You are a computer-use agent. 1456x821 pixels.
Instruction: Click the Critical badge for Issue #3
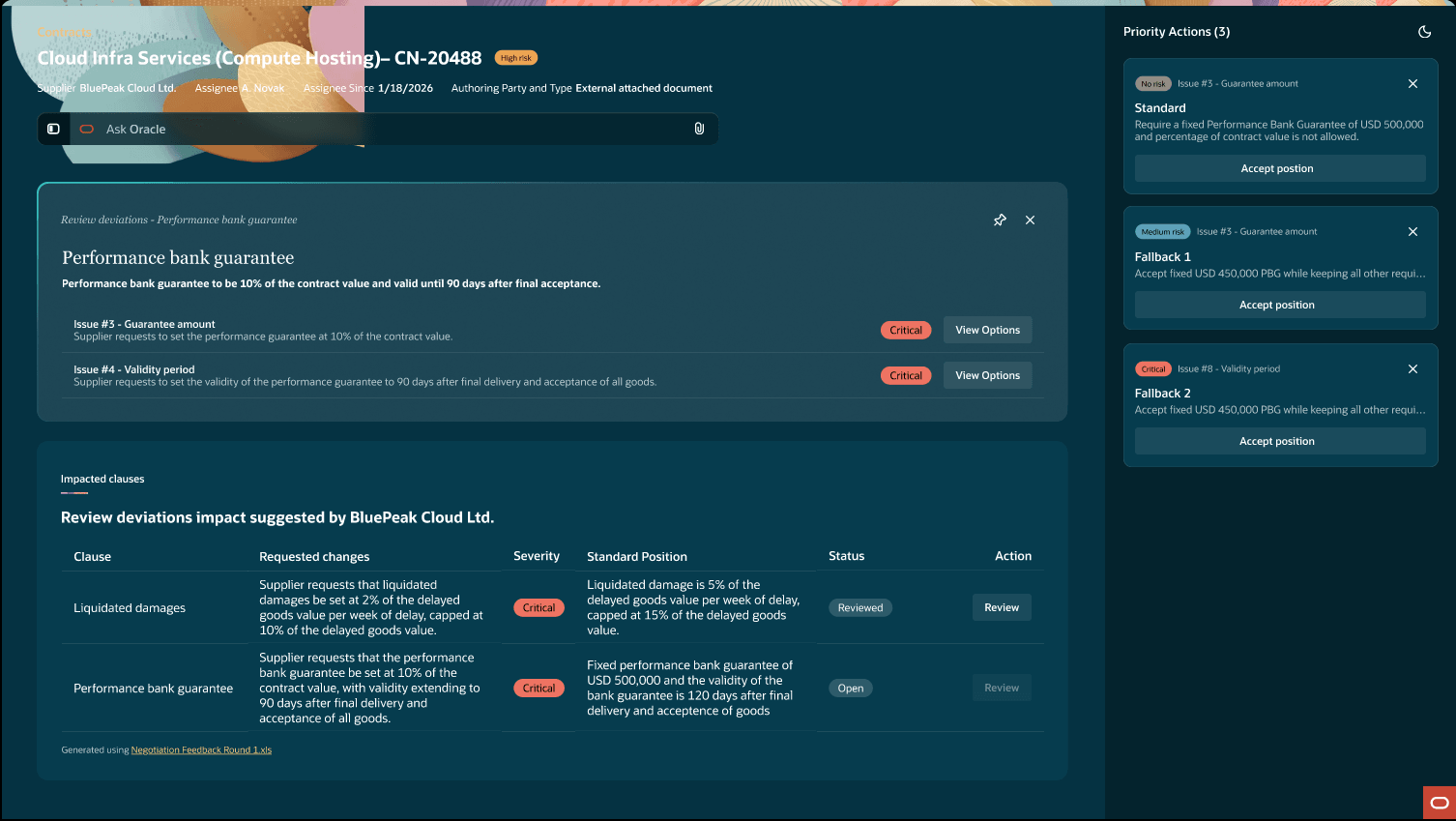906,330
